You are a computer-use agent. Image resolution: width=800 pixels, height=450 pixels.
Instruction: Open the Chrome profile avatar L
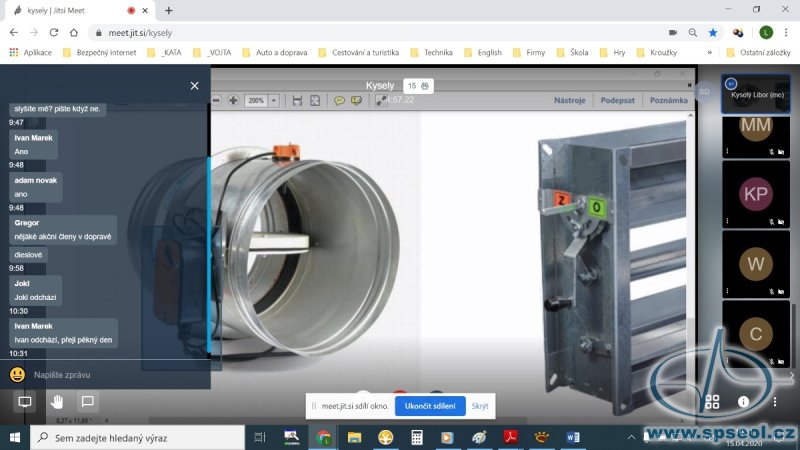point(766,33)
